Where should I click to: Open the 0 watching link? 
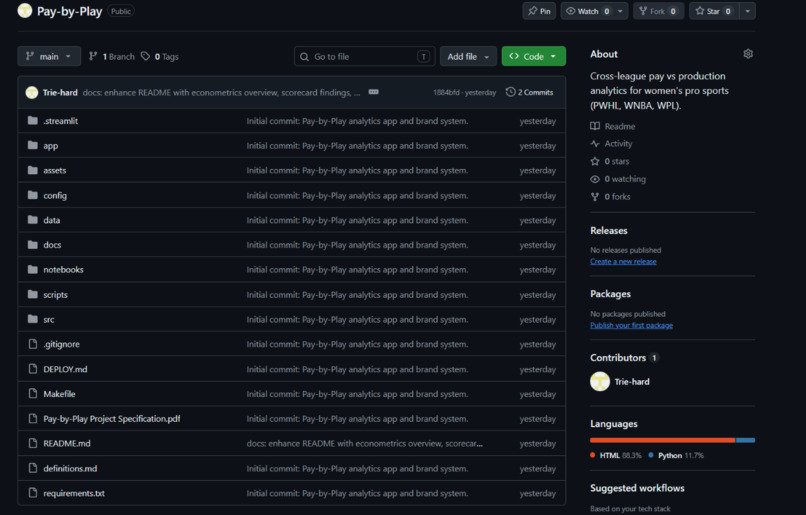(618, 179)
